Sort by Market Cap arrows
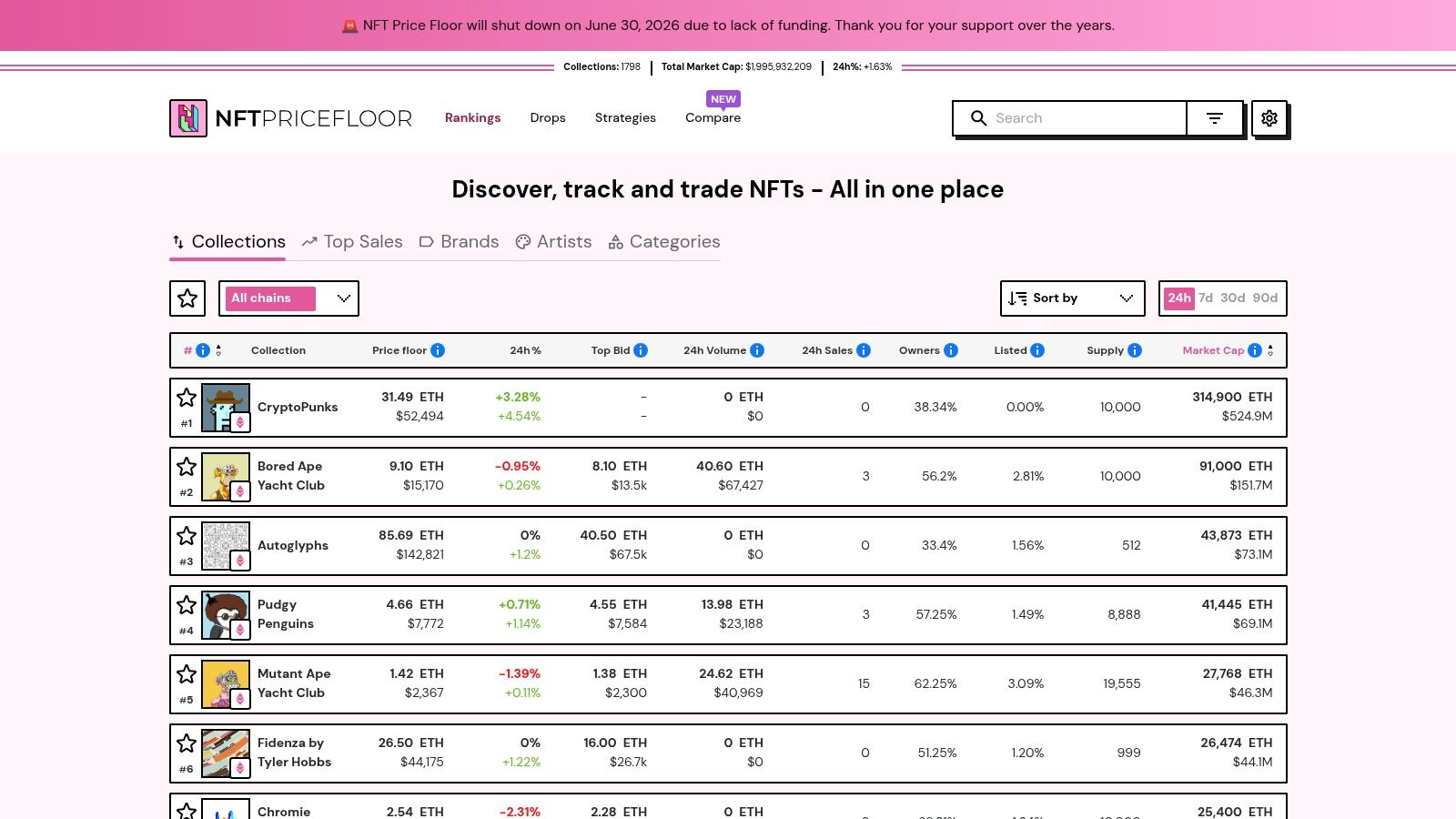The width and height of the screenshot is (1456, 819). click(1270, 350)
